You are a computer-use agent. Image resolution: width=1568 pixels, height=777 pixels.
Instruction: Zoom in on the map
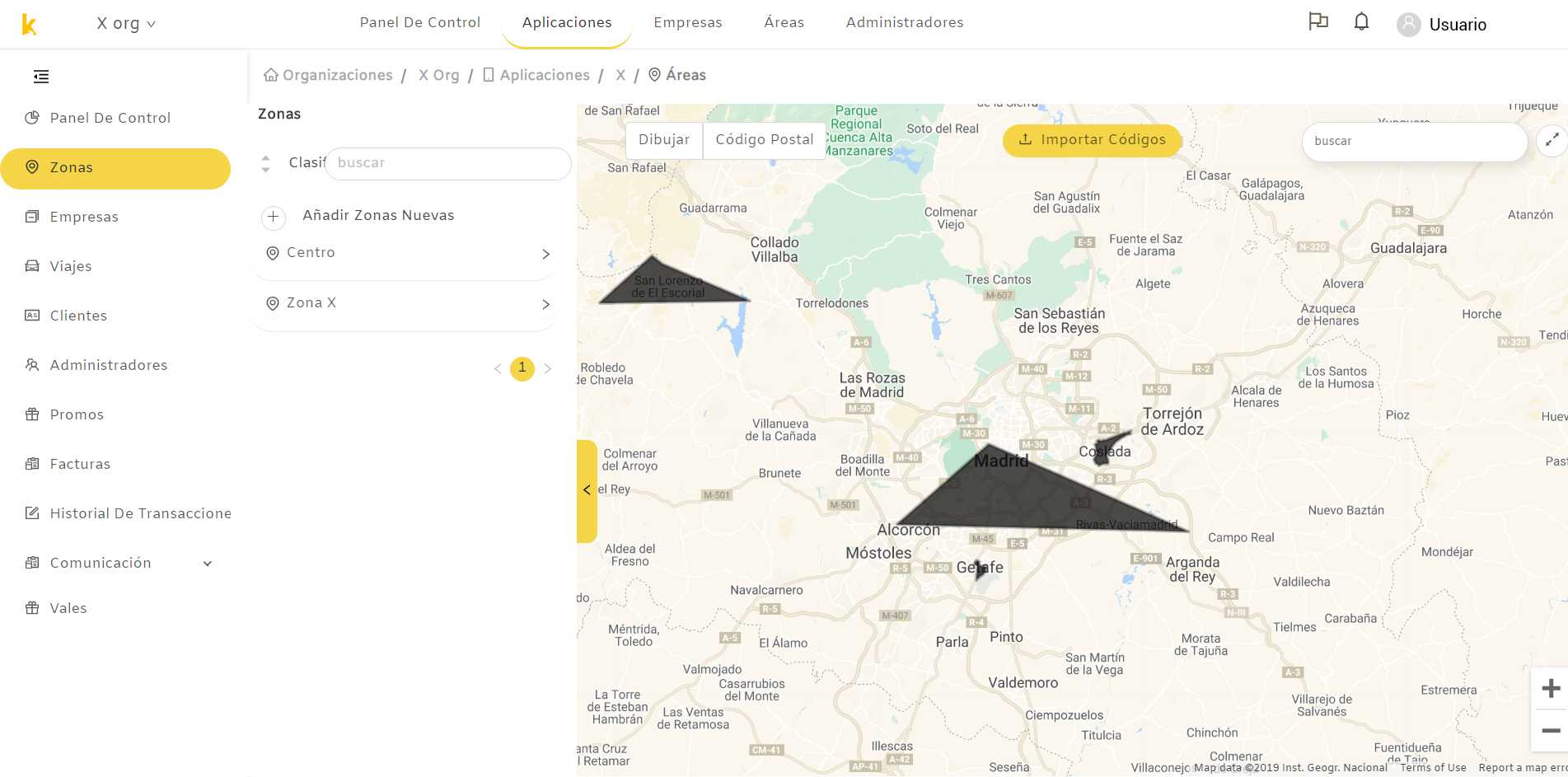click(x=1551, y=688)
